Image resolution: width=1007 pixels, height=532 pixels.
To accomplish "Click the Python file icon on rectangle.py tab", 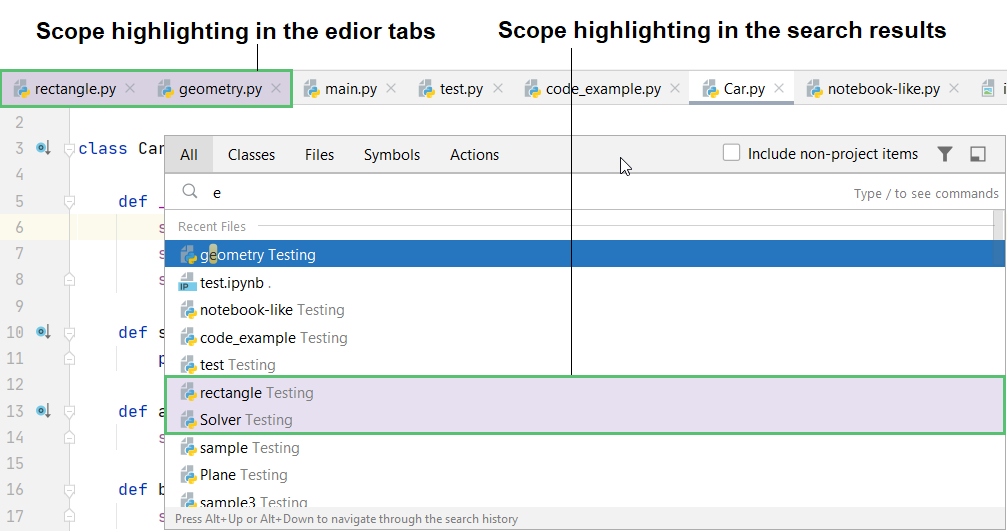I will point(21,89).
